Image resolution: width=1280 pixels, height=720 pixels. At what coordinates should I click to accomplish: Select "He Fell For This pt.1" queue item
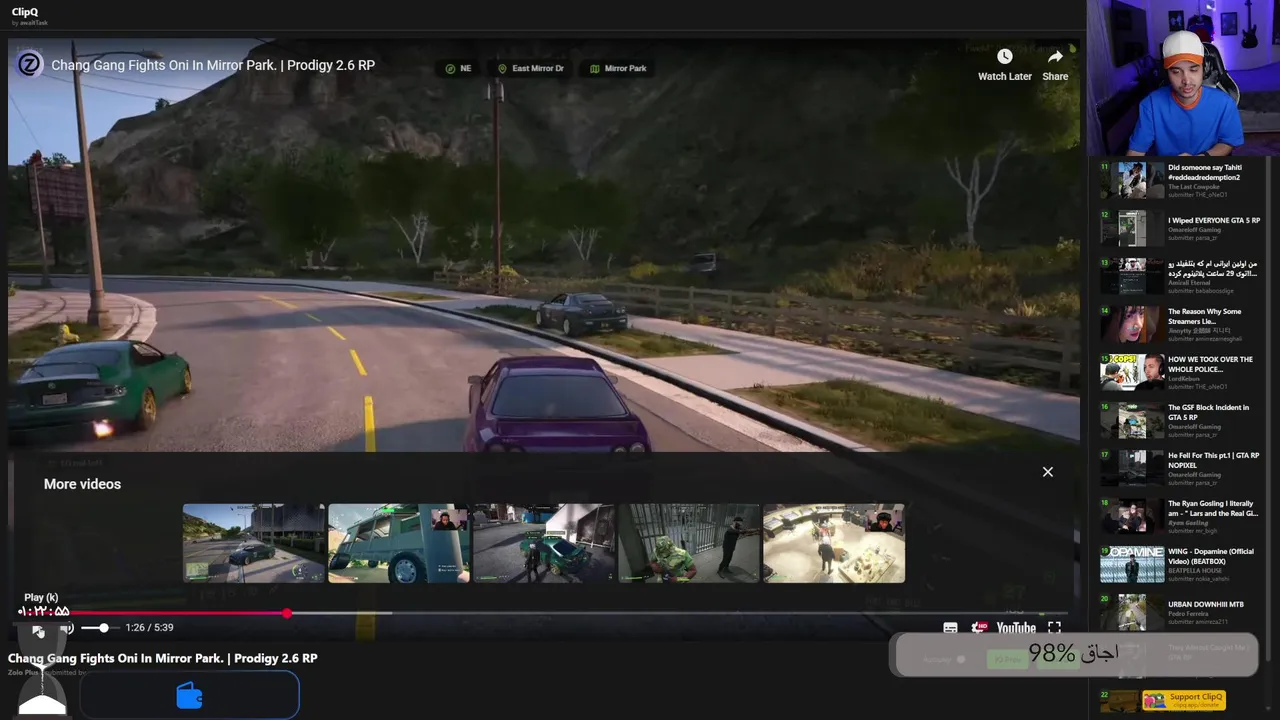tap(1180, 469)
